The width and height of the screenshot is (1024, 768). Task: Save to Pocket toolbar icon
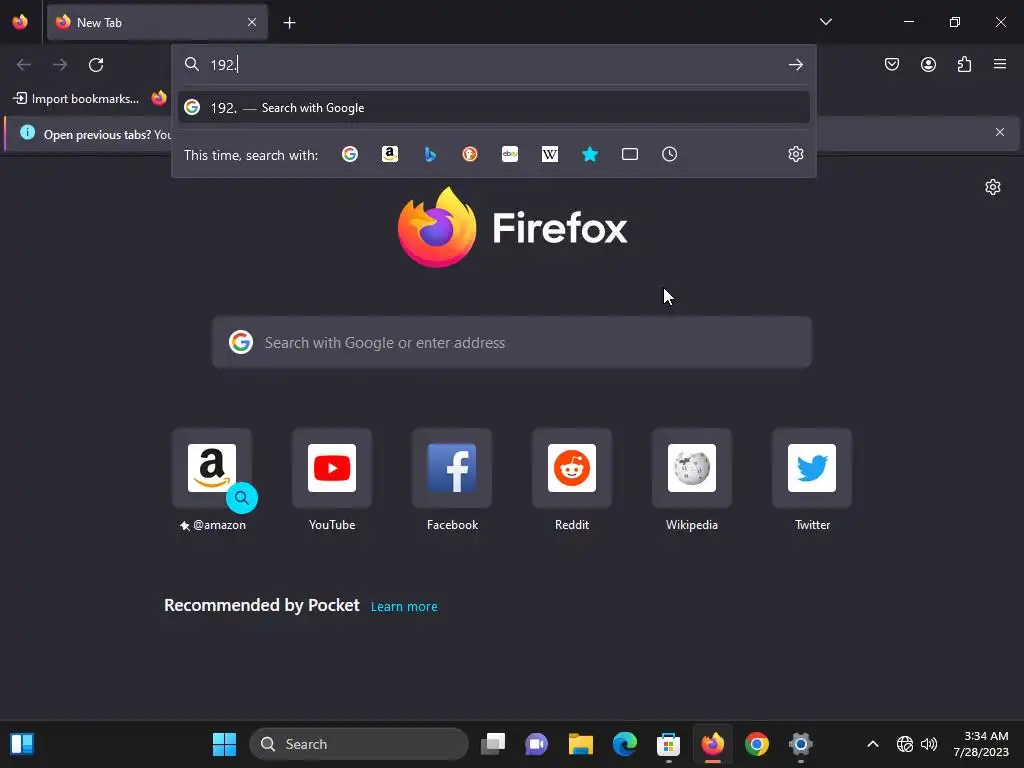(x=892, y=64)
